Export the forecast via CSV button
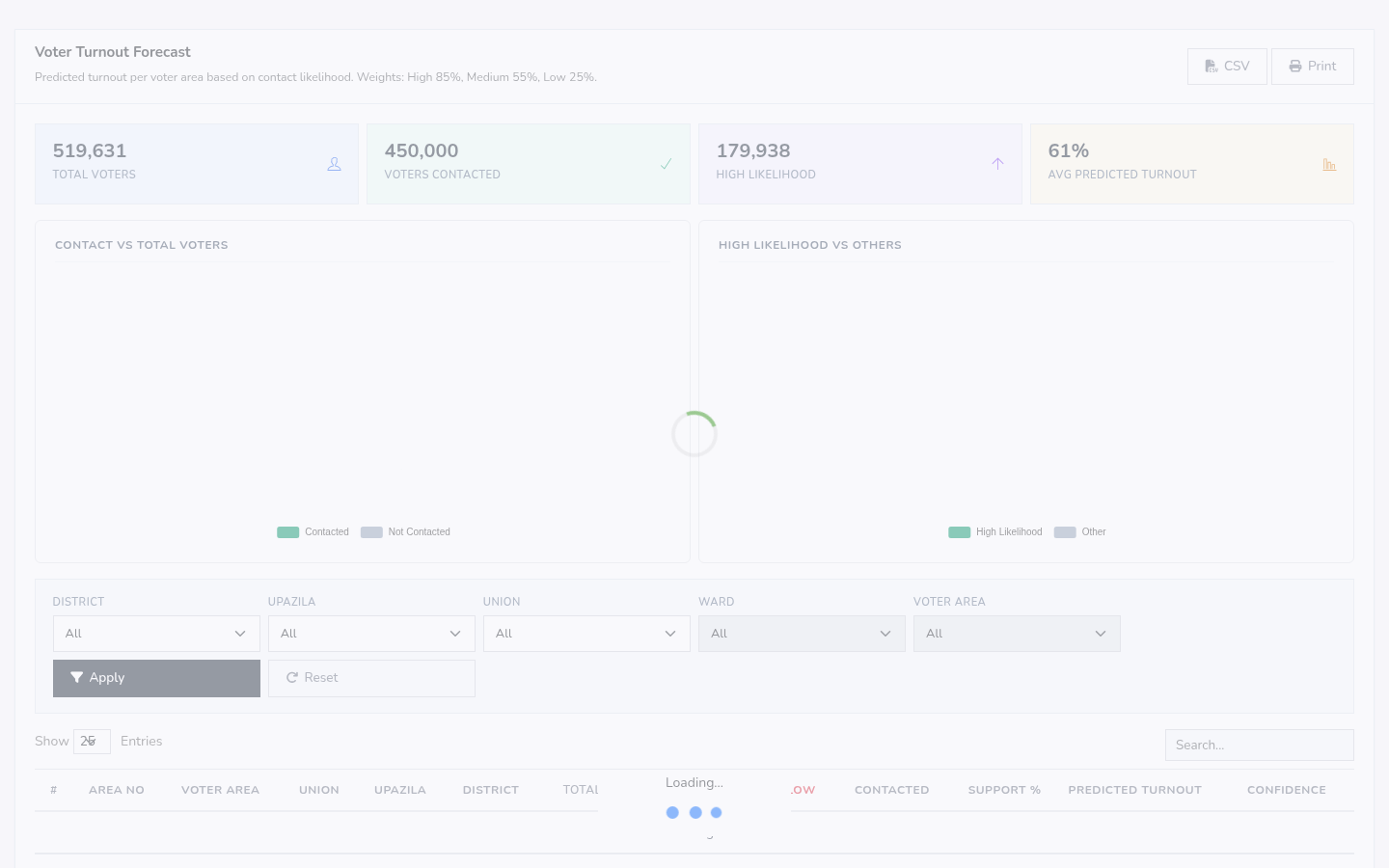Viewport: 1389px width, 868px height. click(x=1227, y=67)
